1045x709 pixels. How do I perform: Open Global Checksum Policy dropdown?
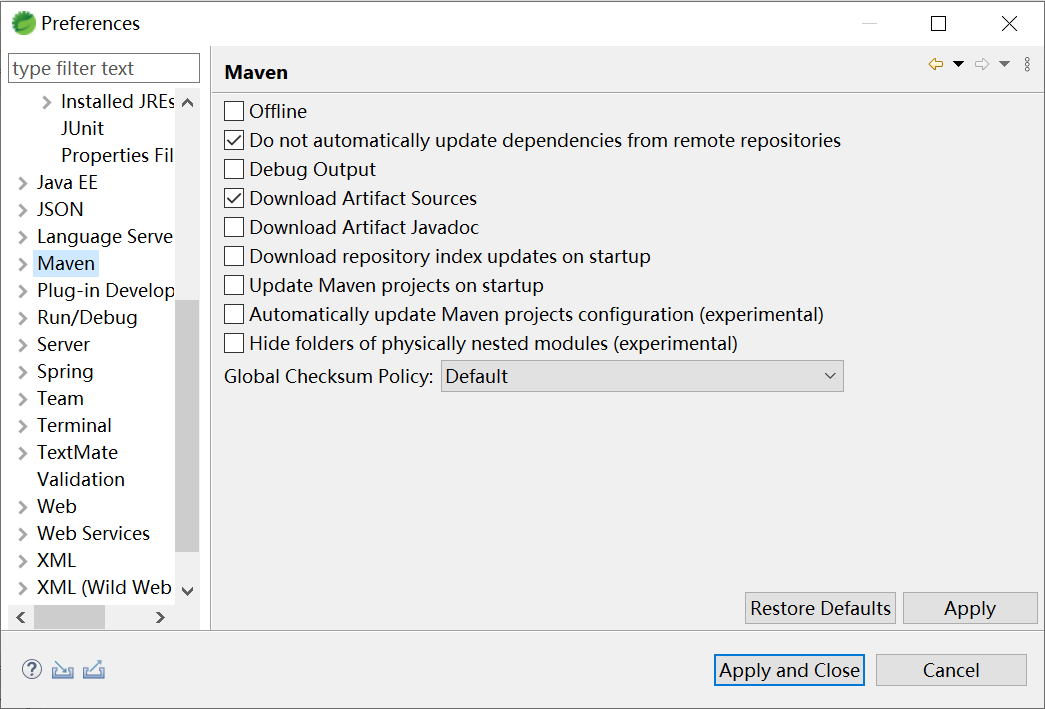642,376
